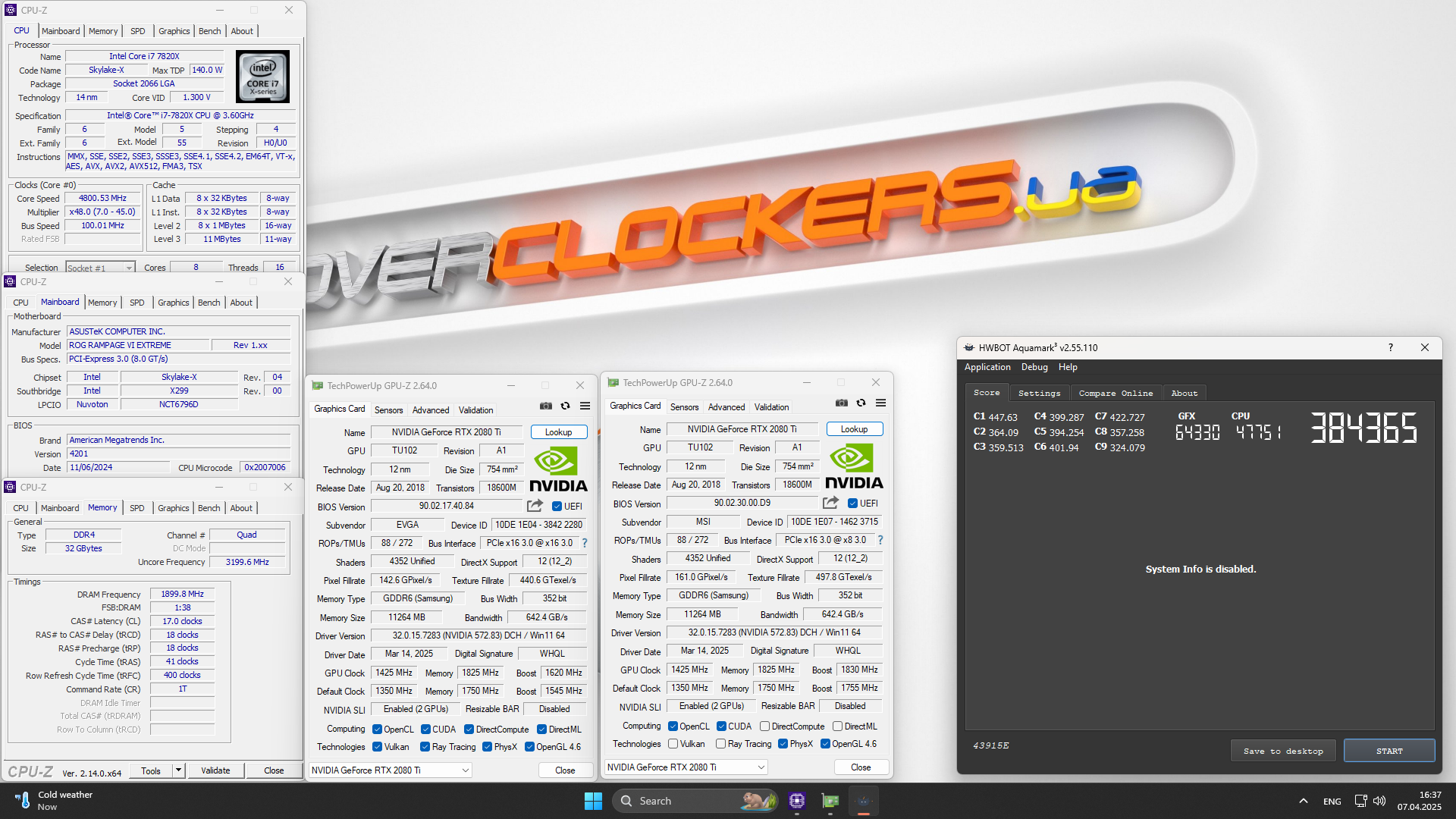The image size is (1456, 819).
Task: Click Validate button in CPU-Z
Action: tap(215, 770)
